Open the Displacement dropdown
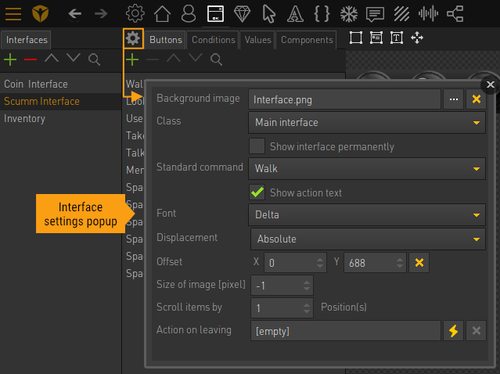The height and width of the screenshot is (374, 500). click(368, 239)
